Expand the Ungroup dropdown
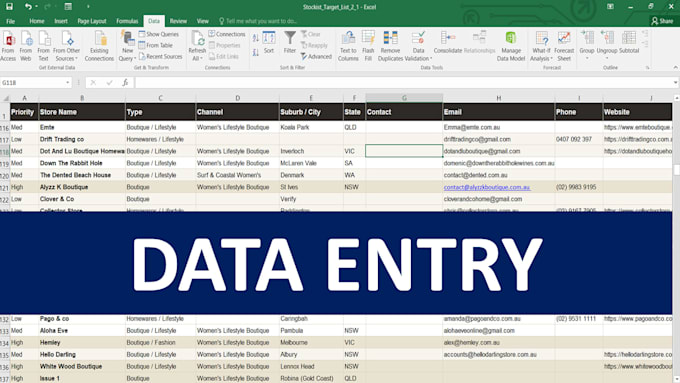The width and height of the screenshot is (680, 383). click(607, 58)
